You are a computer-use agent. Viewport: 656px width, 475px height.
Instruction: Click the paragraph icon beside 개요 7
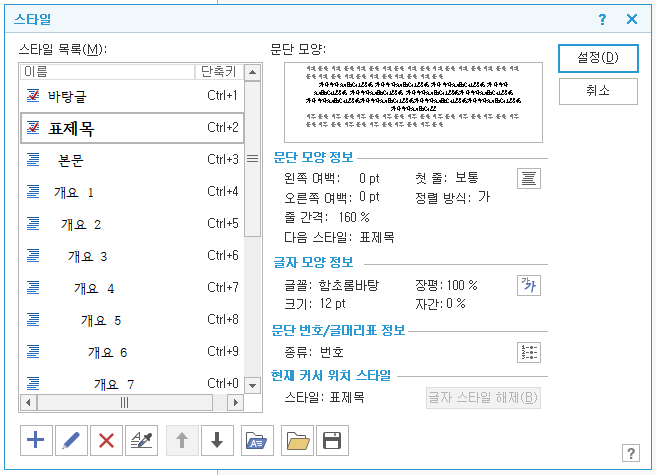coord(33,383)
